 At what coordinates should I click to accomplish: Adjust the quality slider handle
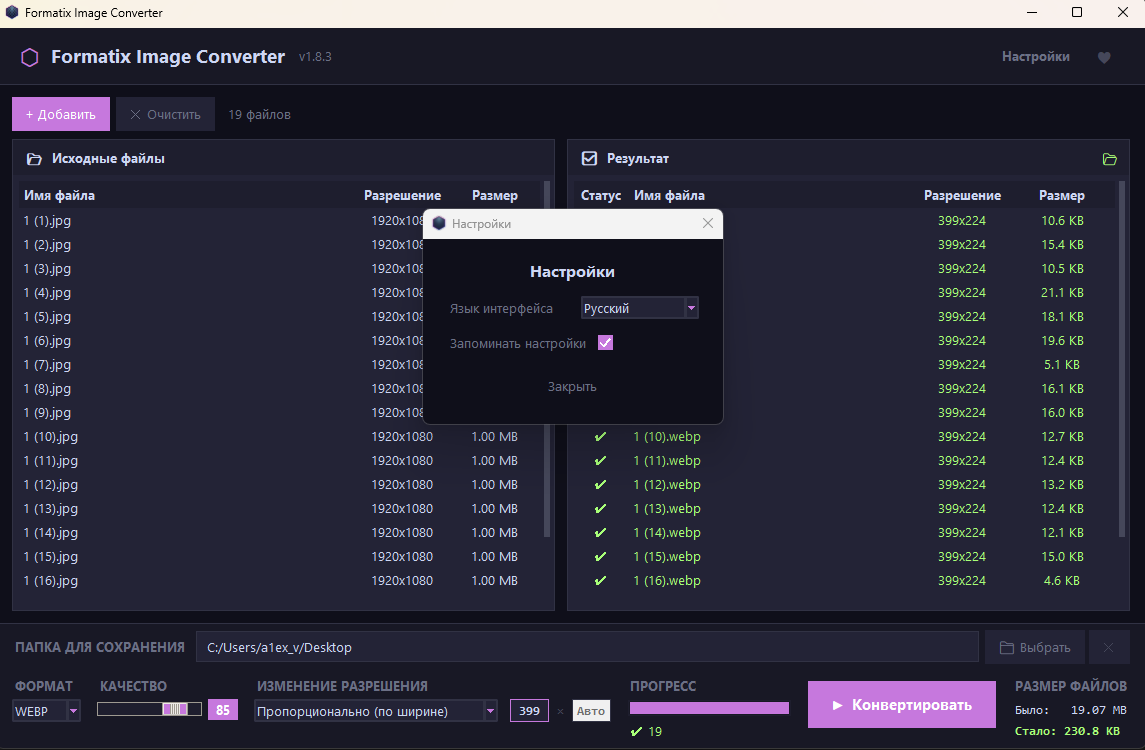pyautogui.click(x=175, y=709)
